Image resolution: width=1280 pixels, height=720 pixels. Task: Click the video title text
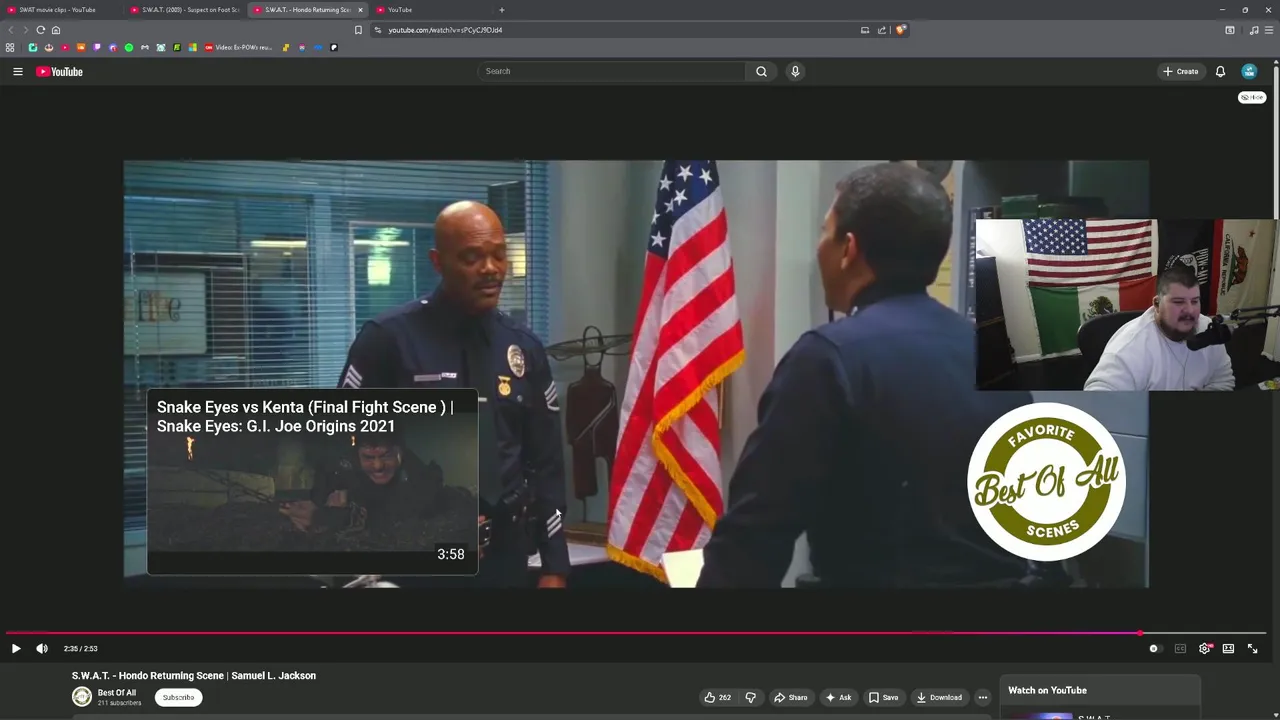tap(194, 676)
